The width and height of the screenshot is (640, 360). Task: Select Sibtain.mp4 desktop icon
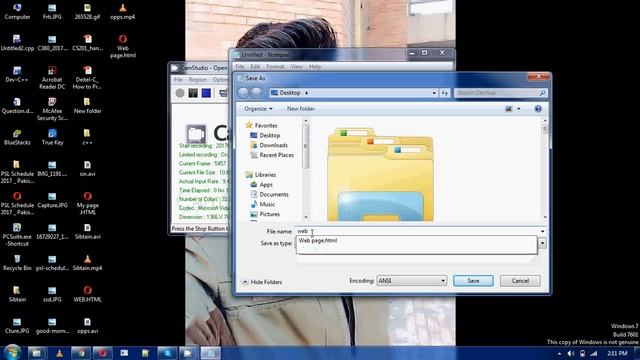[87, 263]
